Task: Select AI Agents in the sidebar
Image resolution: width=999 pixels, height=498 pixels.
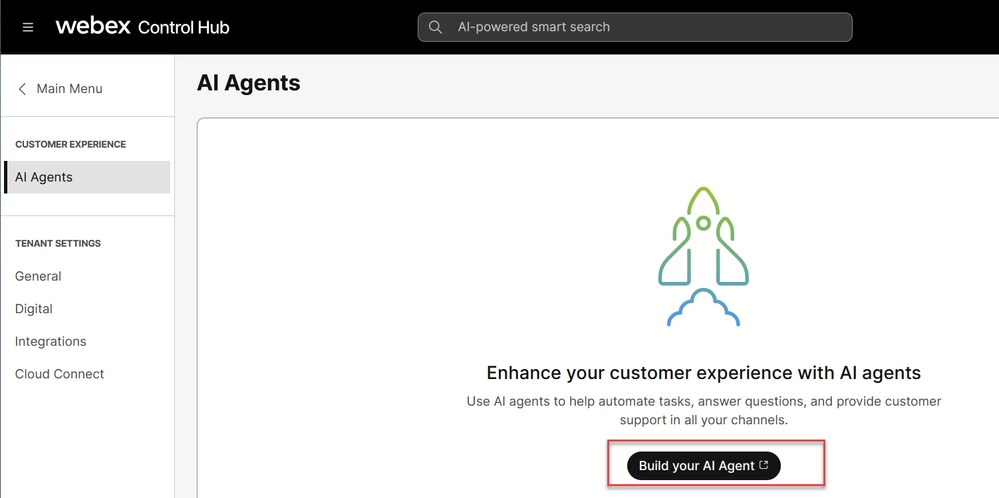Action: (x=44, y=177)
